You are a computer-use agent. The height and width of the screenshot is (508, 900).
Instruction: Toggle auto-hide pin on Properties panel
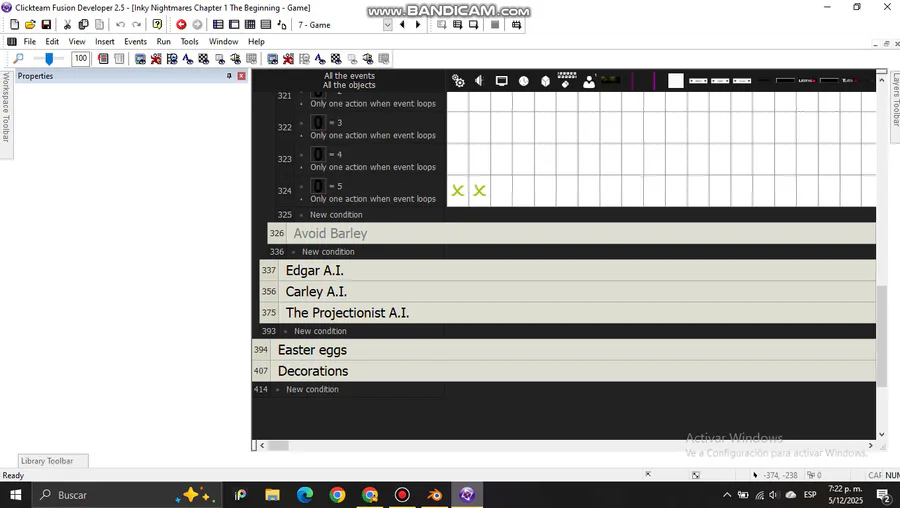229,76
